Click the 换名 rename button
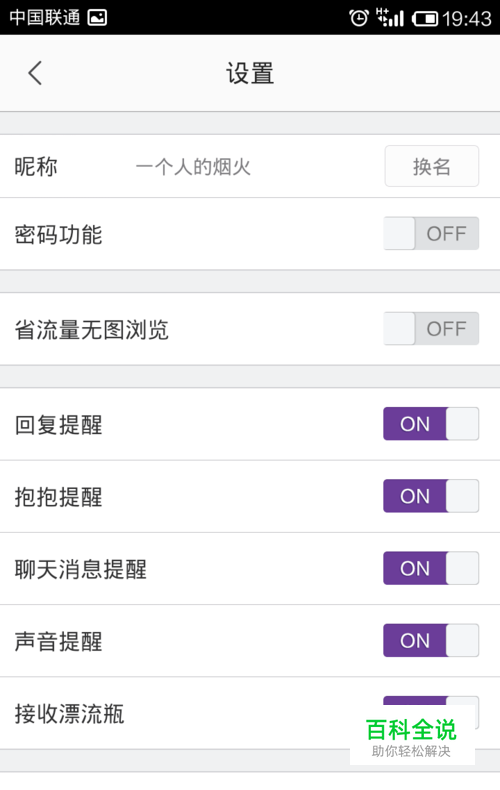 [431, 166]
